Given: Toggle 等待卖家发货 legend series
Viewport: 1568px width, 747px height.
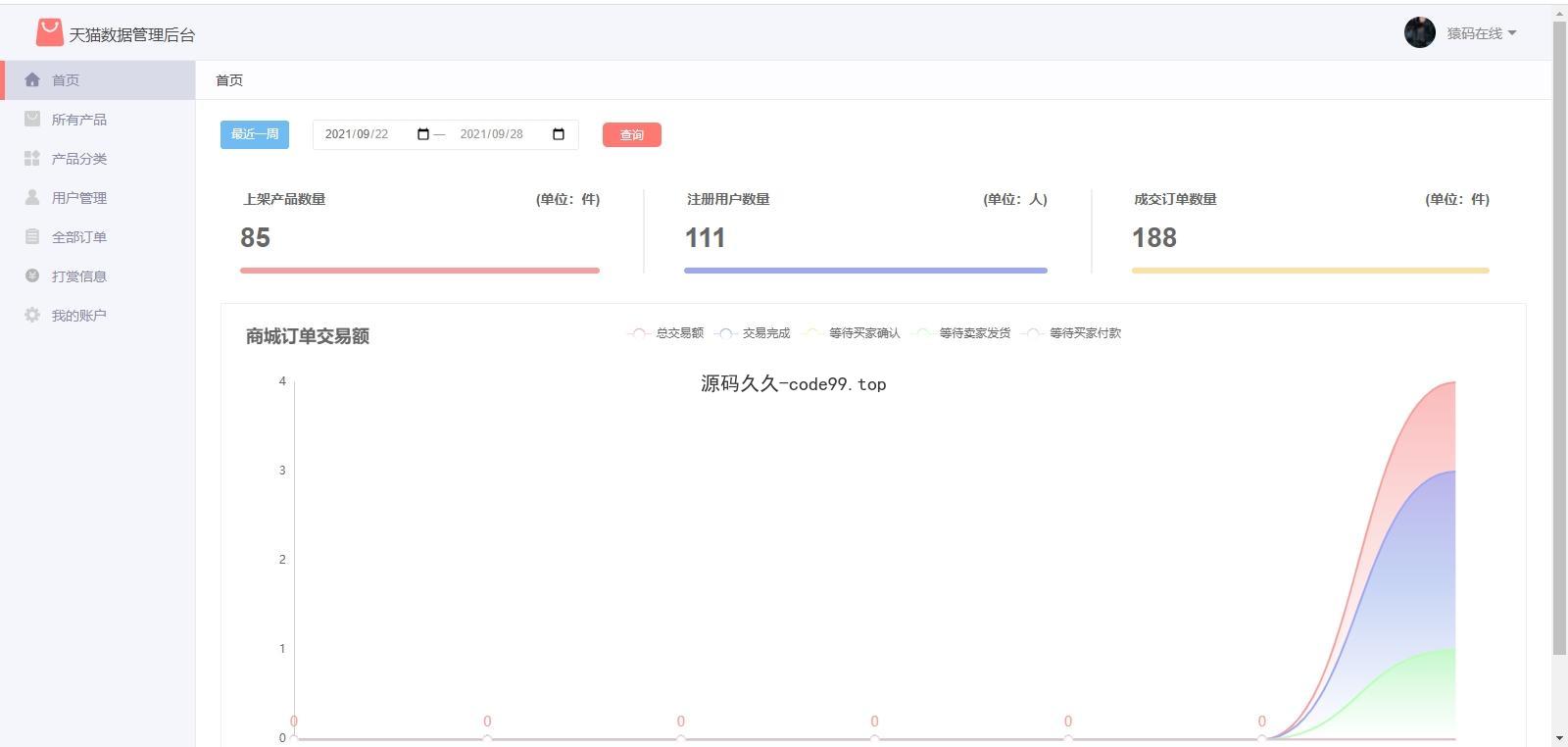Looking at the screenshot, I should (960, 333).
